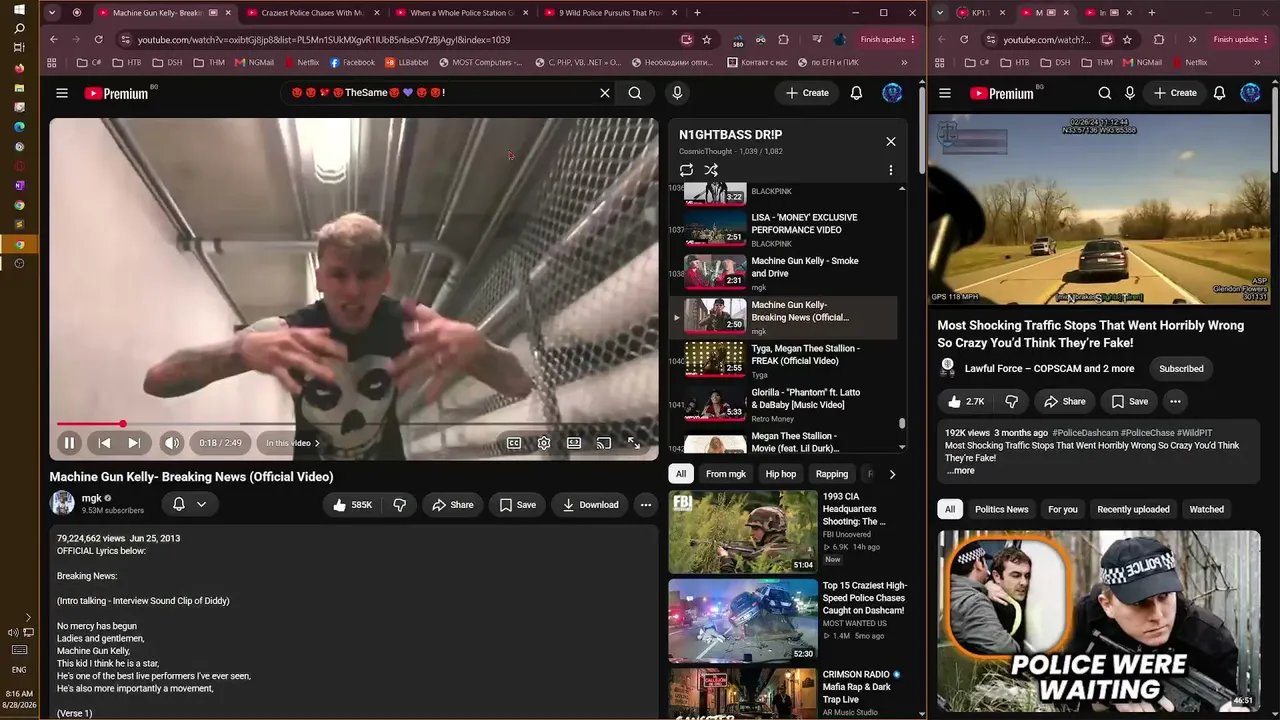Open site information icon in left address bar
The image size is (1280, 720).
125,40
